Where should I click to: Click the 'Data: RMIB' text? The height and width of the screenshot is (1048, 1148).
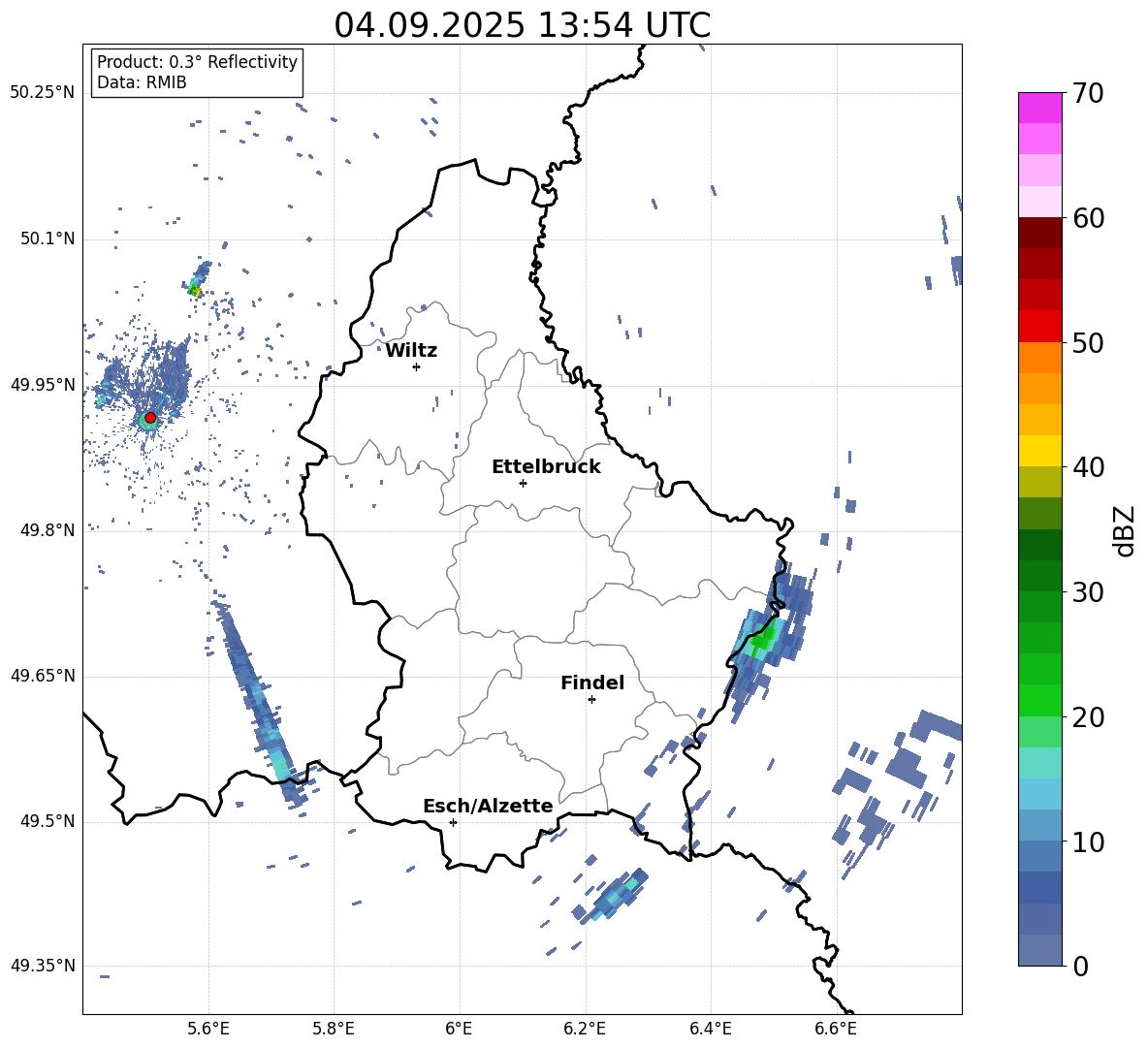point(142,82)
